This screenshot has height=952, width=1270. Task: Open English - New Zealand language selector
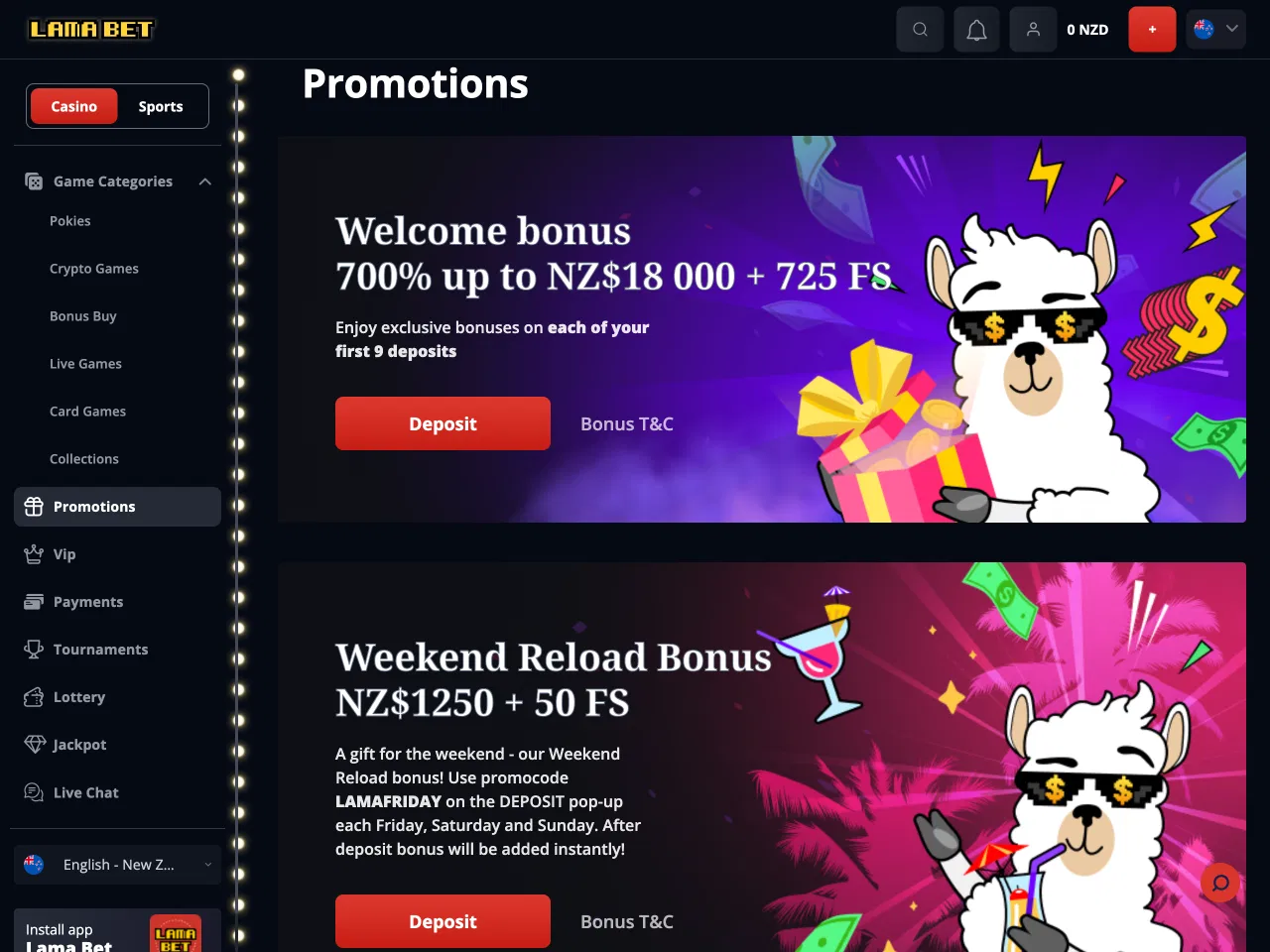[x=117, y=865]
